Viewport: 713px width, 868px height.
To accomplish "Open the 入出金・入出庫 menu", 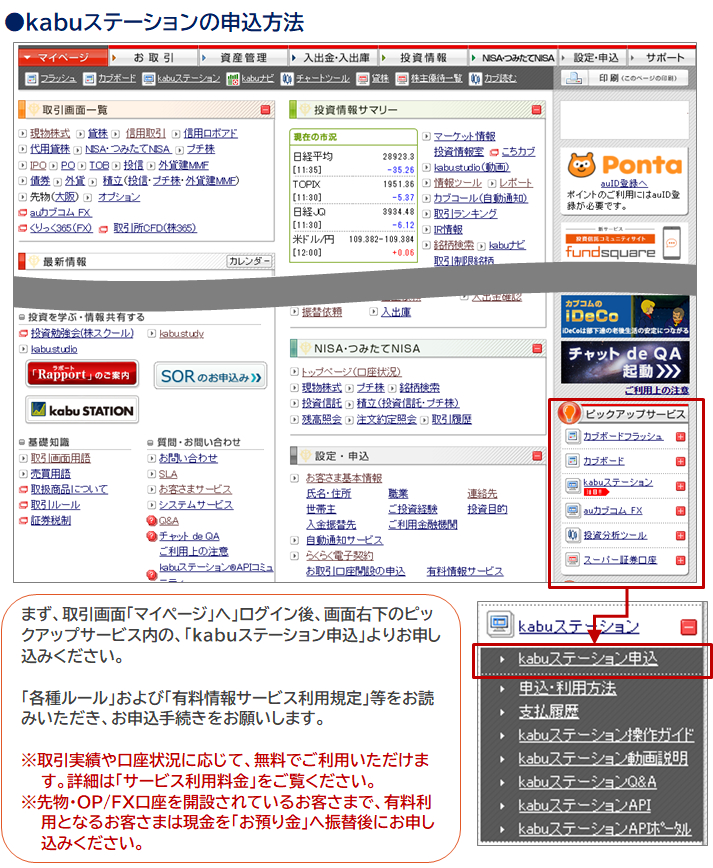I will coord(333,58).
